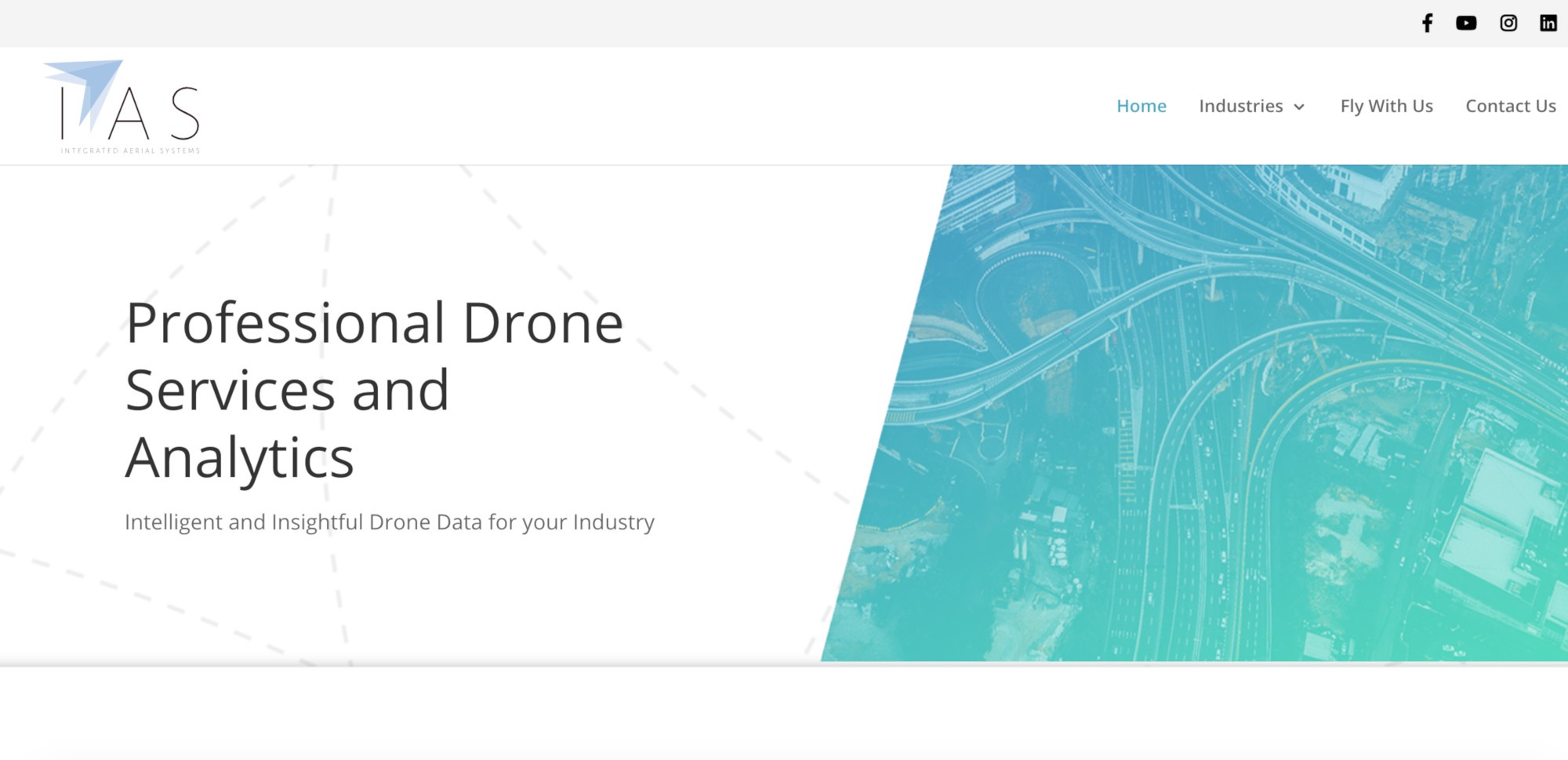The image size is (1568, 760).
Task: Click the aerial highway interchange hero image
Action: (x=1194, y=413)
